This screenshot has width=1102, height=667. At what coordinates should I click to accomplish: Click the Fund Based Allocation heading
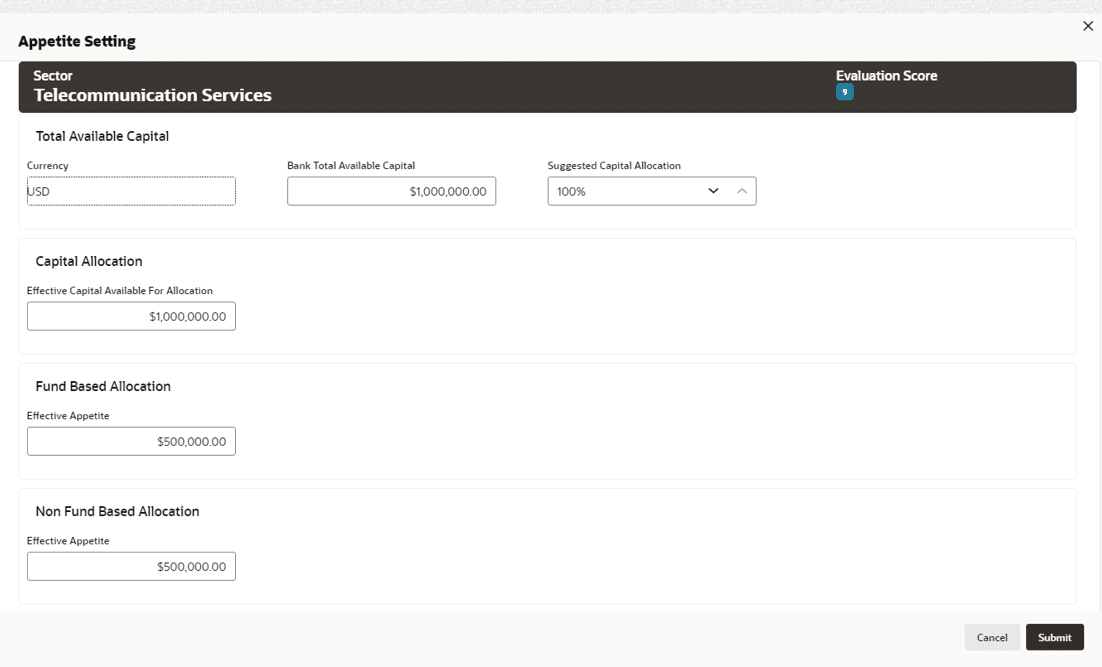(103, 387)
